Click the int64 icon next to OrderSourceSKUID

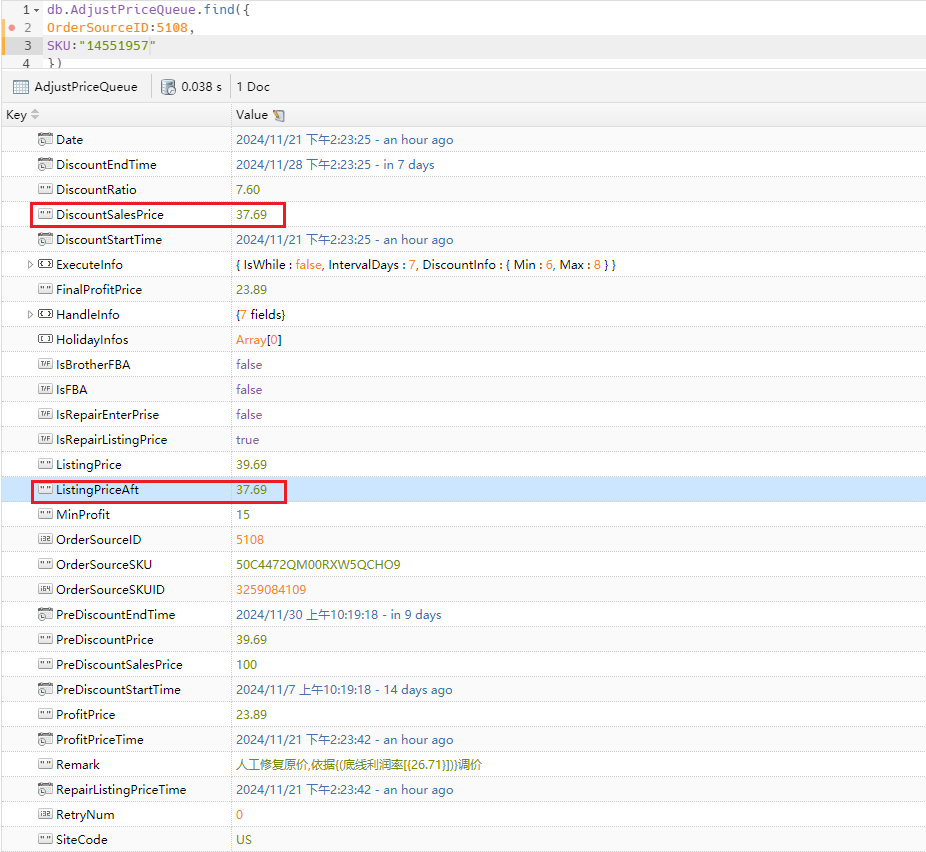(45, 589)
